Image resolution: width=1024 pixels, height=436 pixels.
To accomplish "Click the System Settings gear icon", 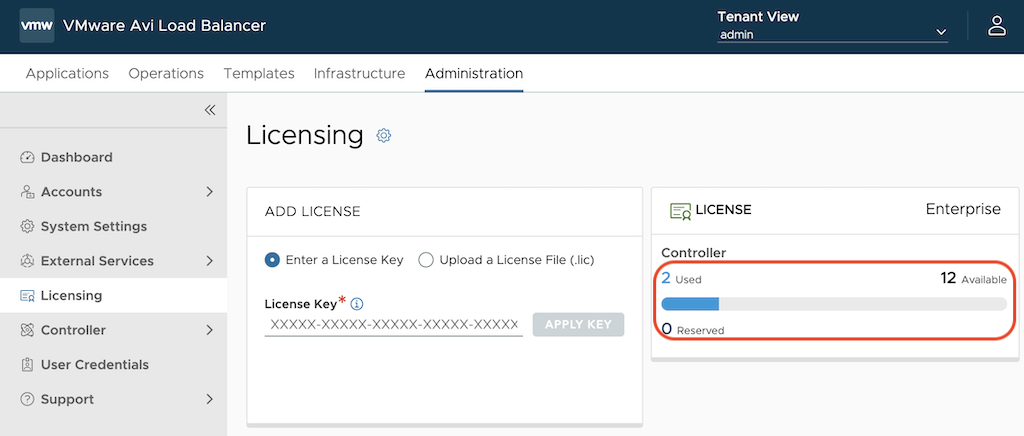I will [27, 226].
